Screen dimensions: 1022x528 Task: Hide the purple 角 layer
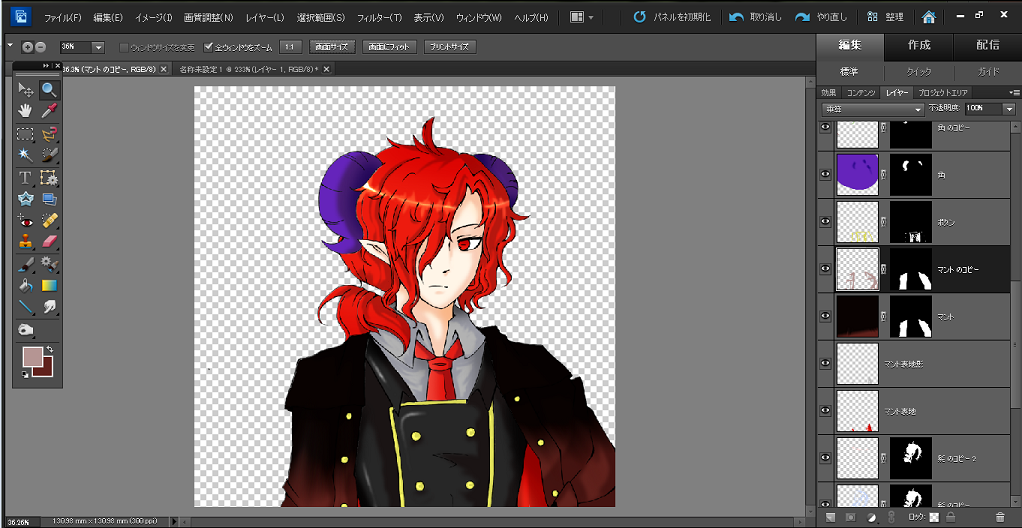coord(825,174)
